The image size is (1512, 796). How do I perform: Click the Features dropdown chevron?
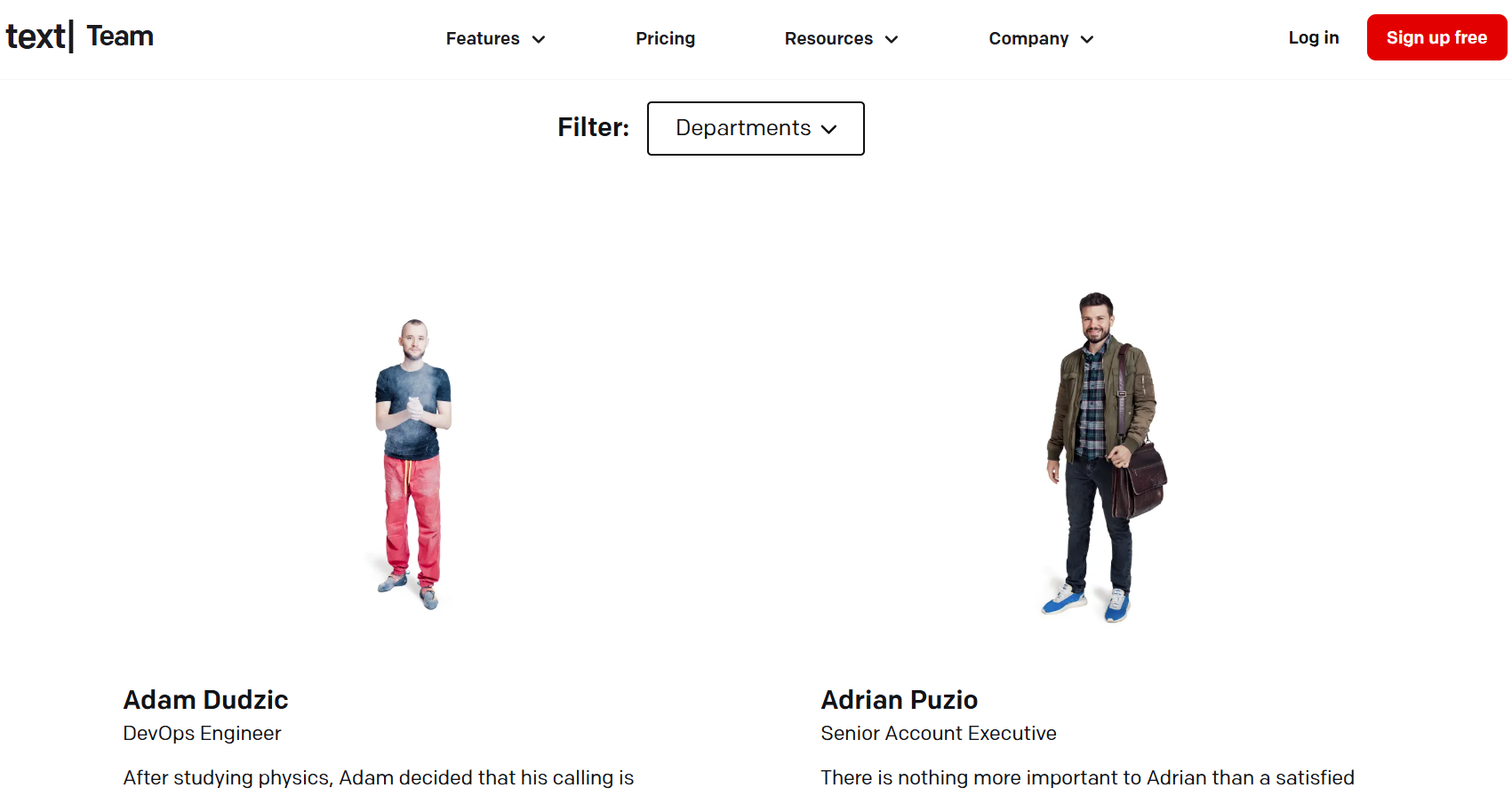pos(540,39)
